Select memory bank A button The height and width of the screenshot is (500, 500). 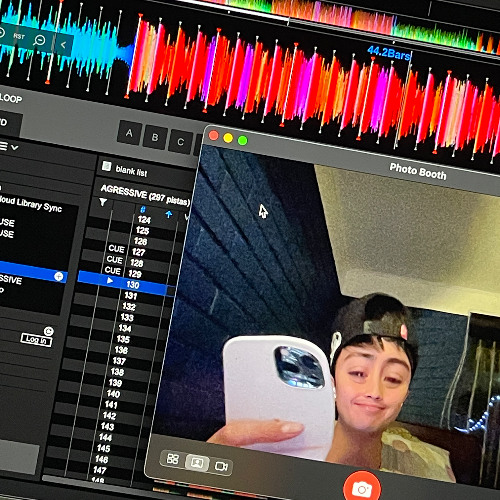129,133
